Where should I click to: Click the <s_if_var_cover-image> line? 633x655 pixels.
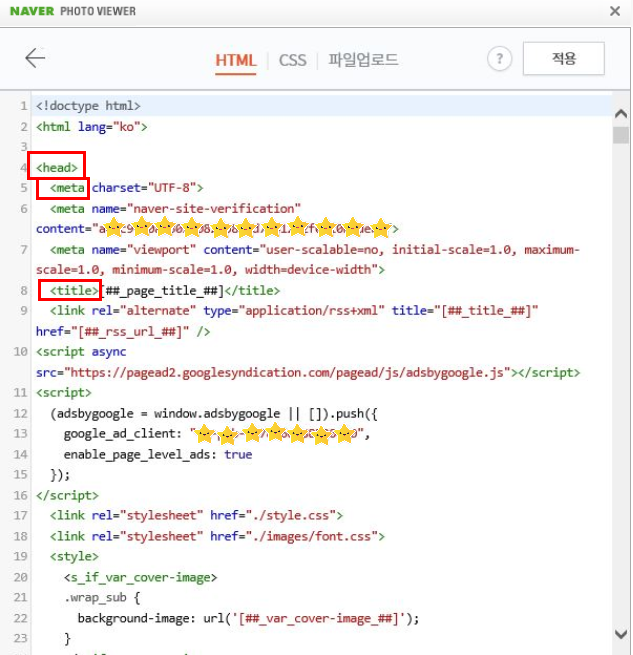pos(140,577)
